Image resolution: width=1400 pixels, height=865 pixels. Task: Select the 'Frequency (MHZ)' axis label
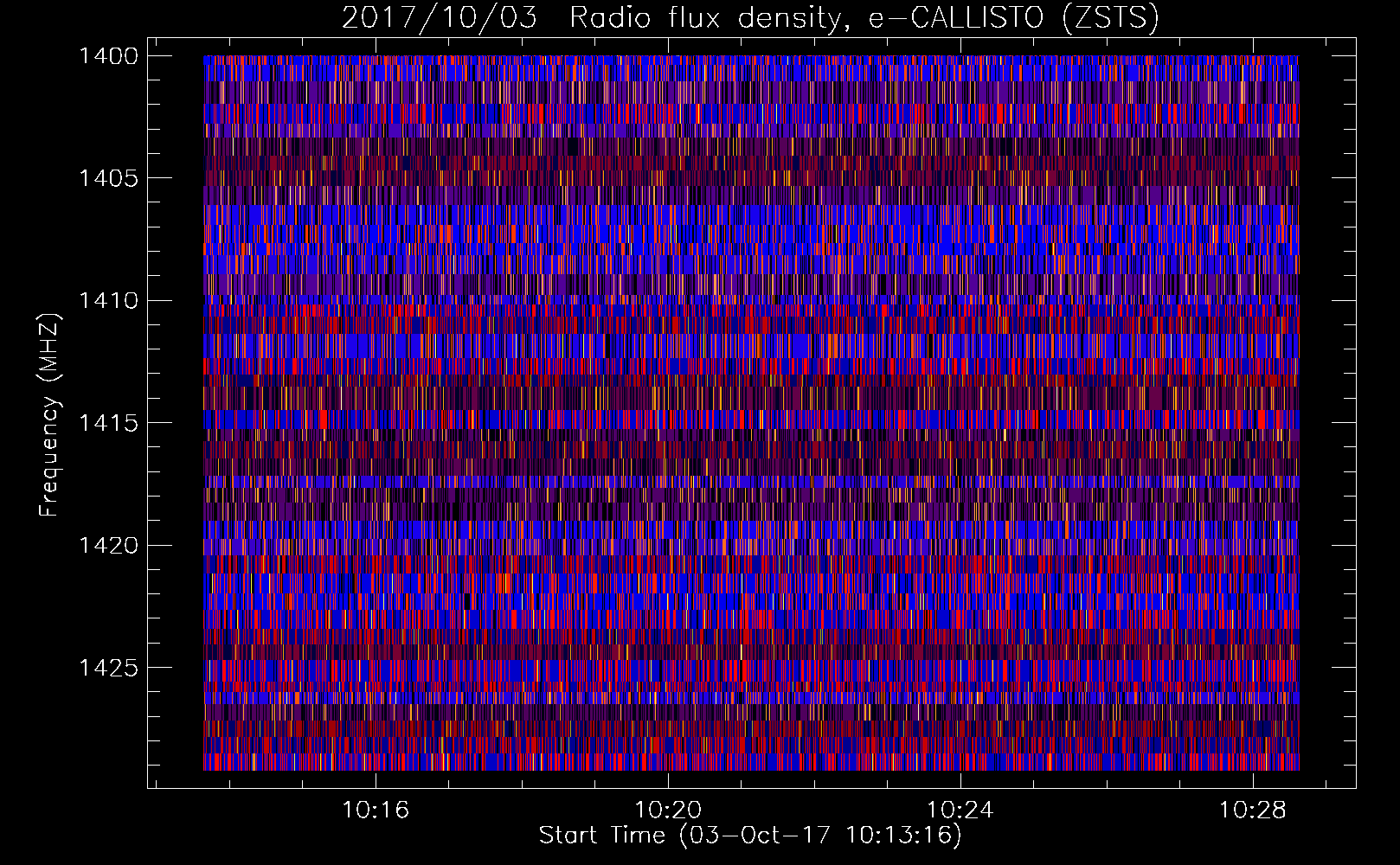click(49, 415)
